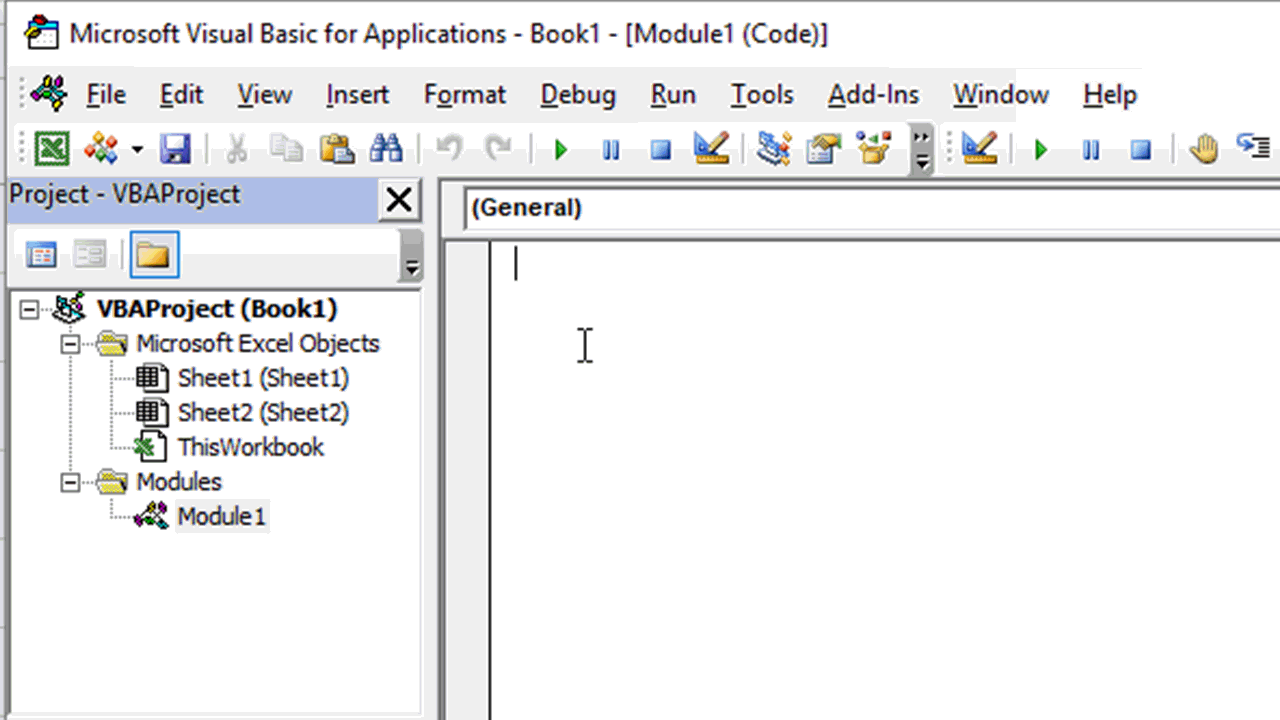The height and width of the screenshot is (720, 1280).
Task: Run the macro with the green Run icon
Action: pyautogui.click(x=560, y=148)
